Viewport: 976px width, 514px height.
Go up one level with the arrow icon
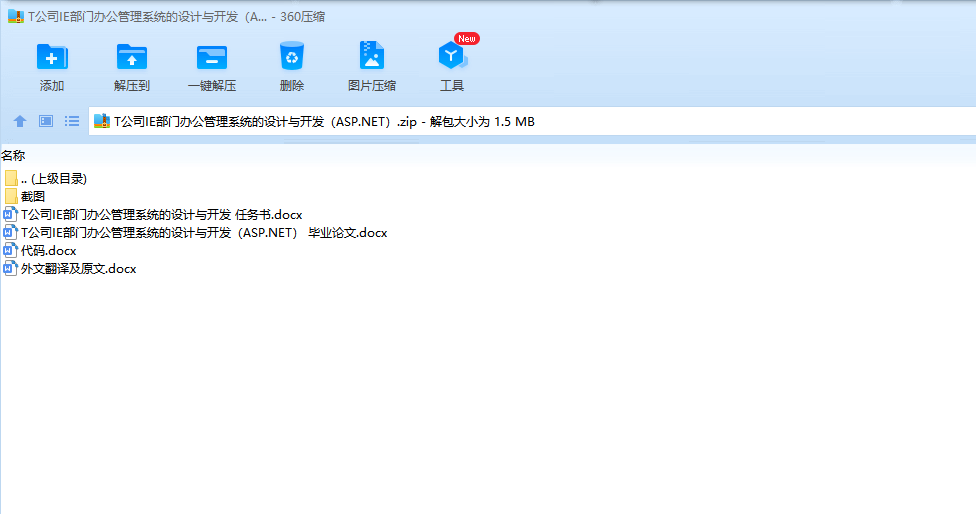(20, 121)
